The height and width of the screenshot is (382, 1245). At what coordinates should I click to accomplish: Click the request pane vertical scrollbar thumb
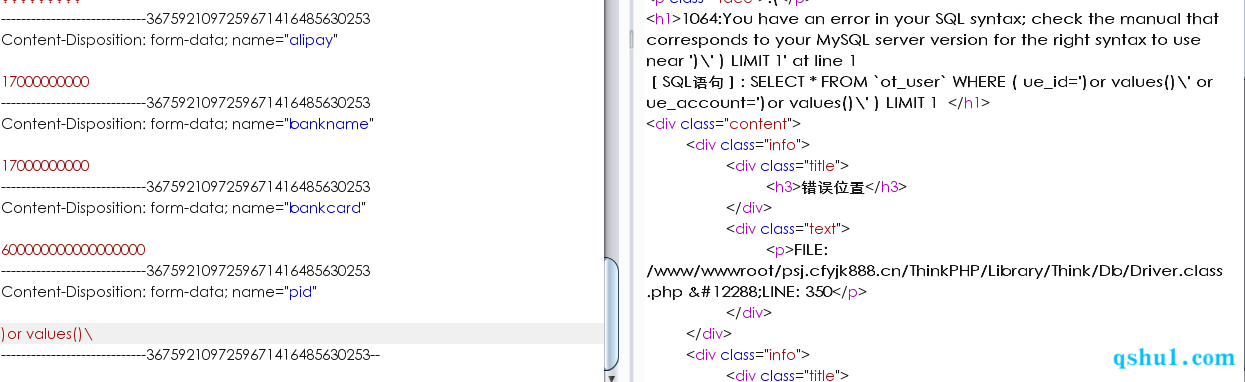pos(612,313)
